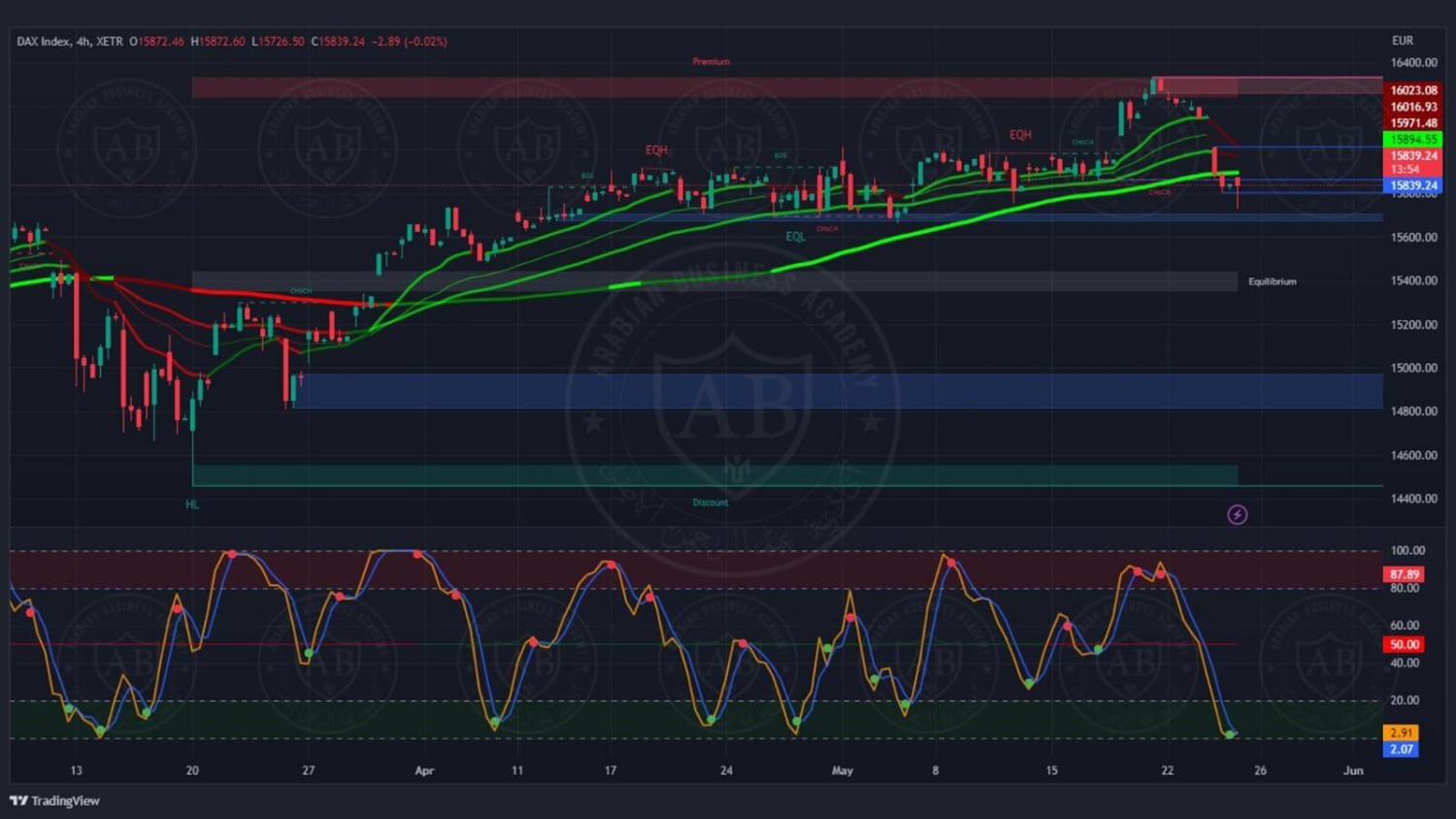Click the EQH label above April candles
Image resolution: width=1456 pixels, height=819 pixels.
(x=656, y=150)
